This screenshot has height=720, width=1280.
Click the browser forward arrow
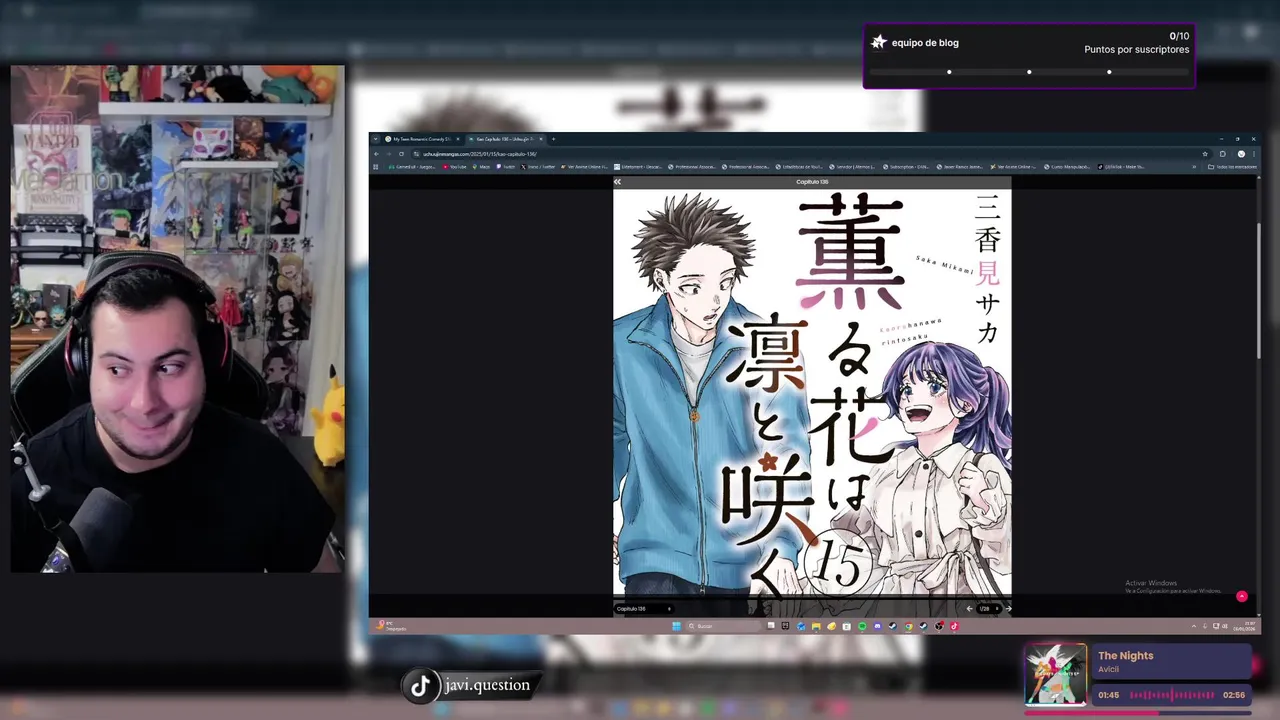pyautogui.click(x=388, y=154)
